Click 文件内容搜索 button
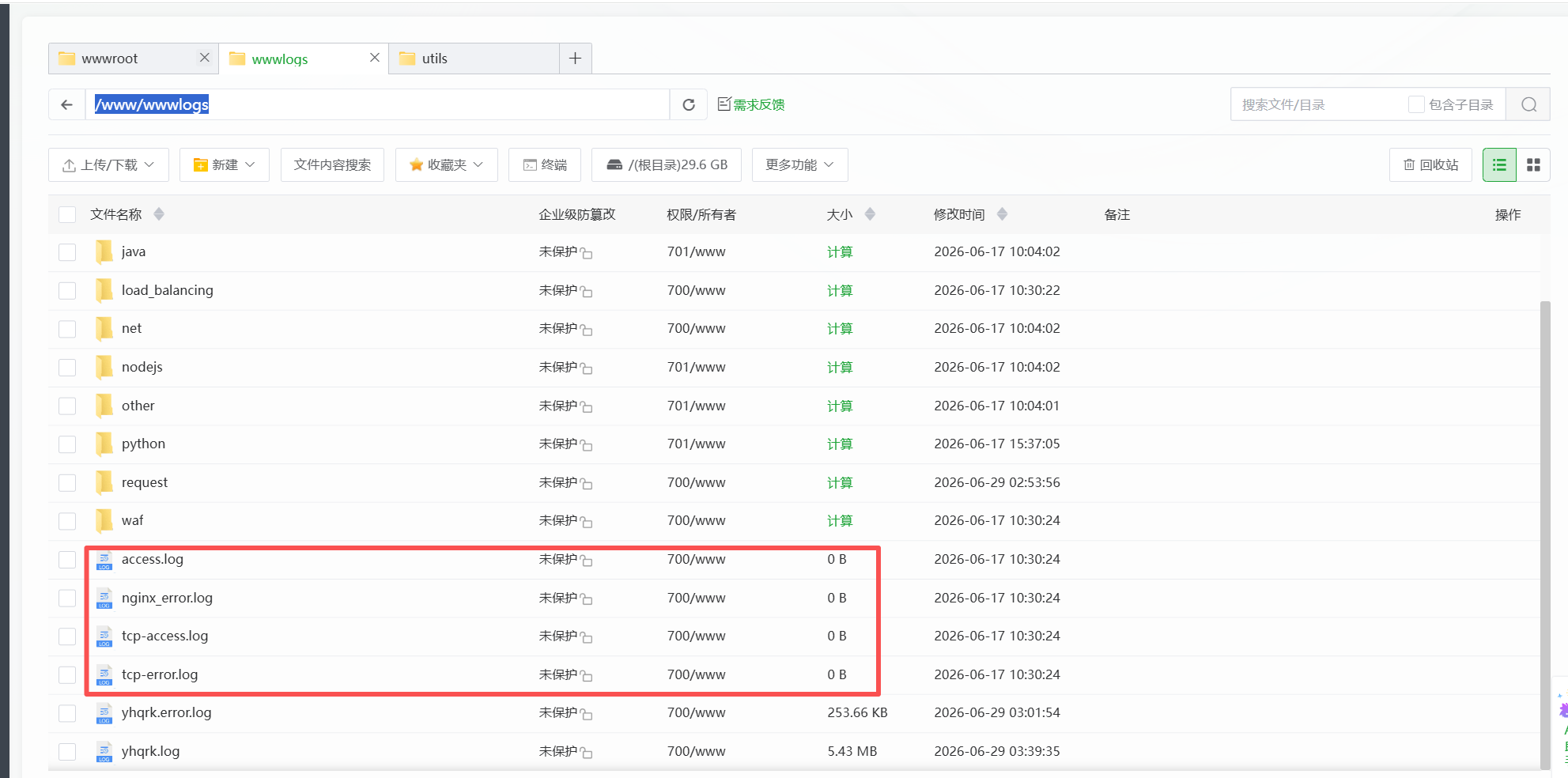 point(332,164)
